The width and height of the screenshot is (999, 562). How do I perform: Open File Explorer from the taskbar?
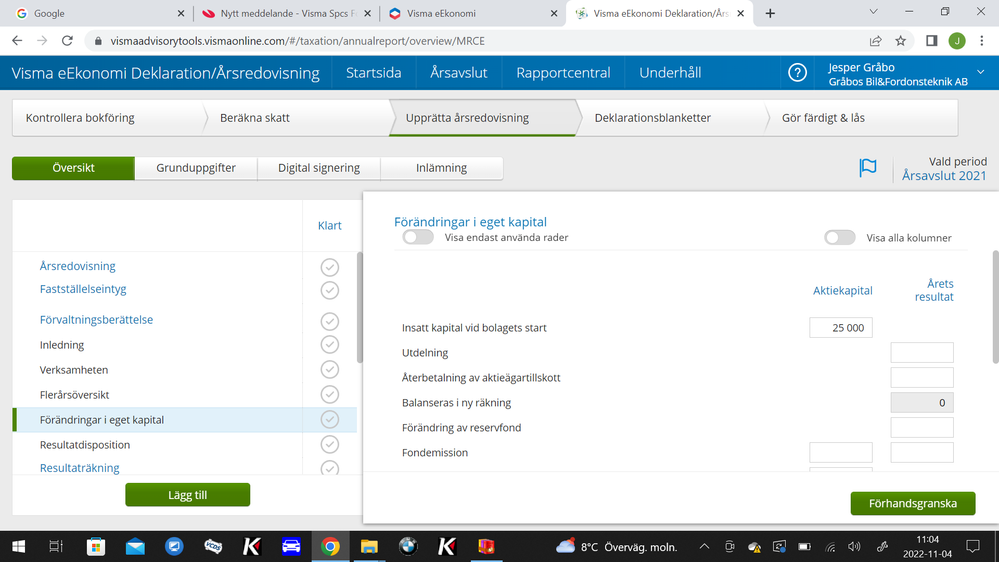[x=369, y=547]
